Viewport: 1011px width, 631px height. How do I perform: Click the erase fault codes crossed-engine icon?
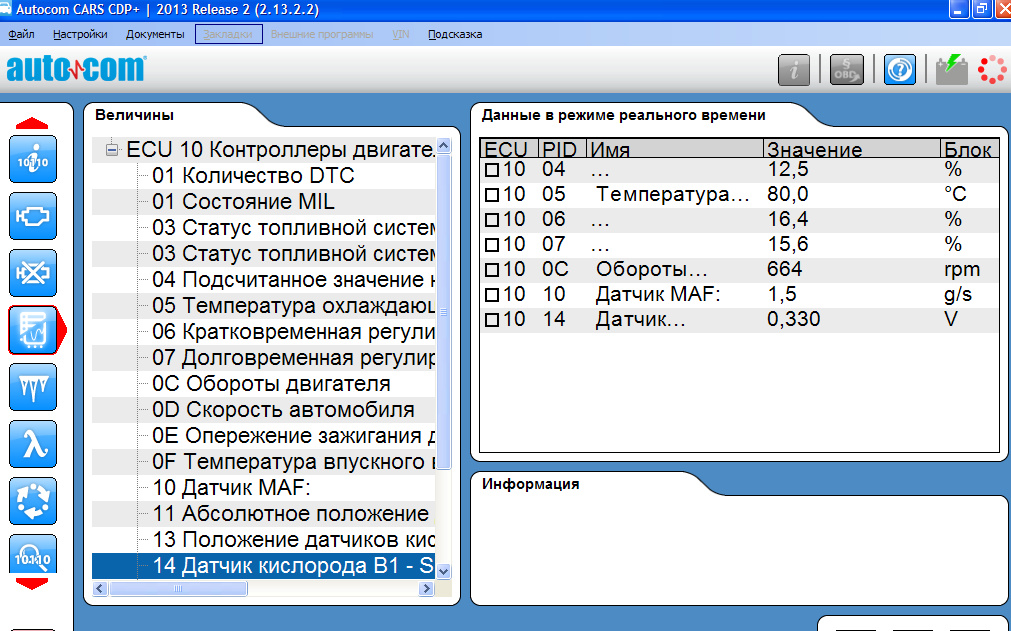coord(33,272)
